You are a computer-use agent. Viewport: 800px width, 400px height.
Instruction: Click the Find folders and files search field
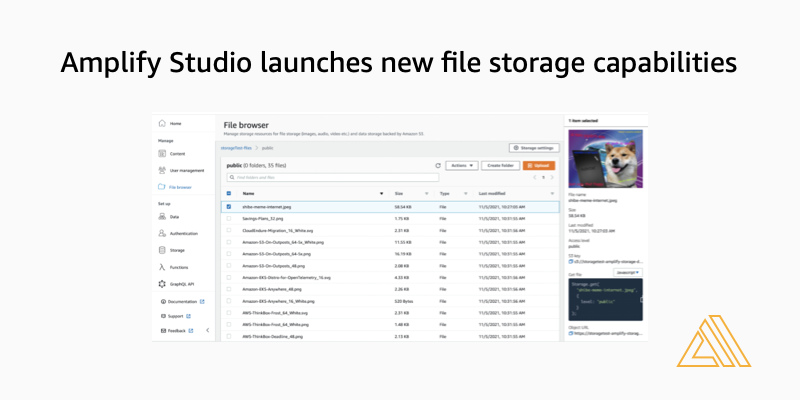[333, 178]
